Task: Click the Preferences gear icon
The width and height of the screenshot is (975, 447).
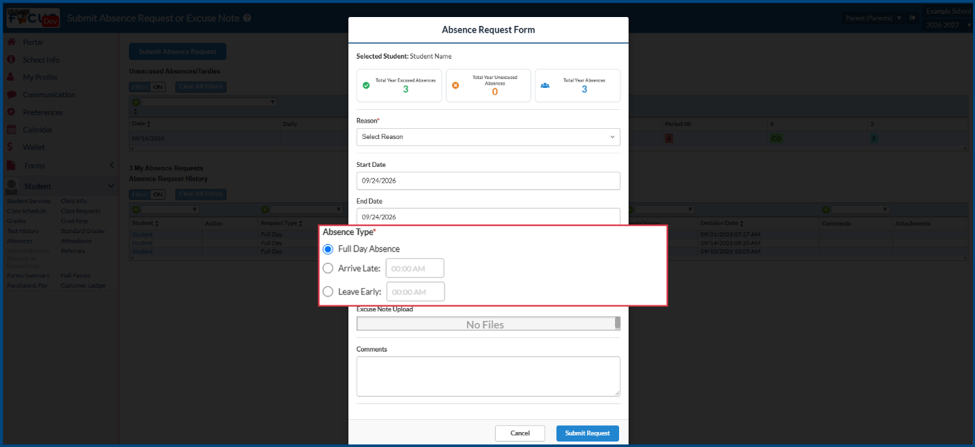Action: 11,112
